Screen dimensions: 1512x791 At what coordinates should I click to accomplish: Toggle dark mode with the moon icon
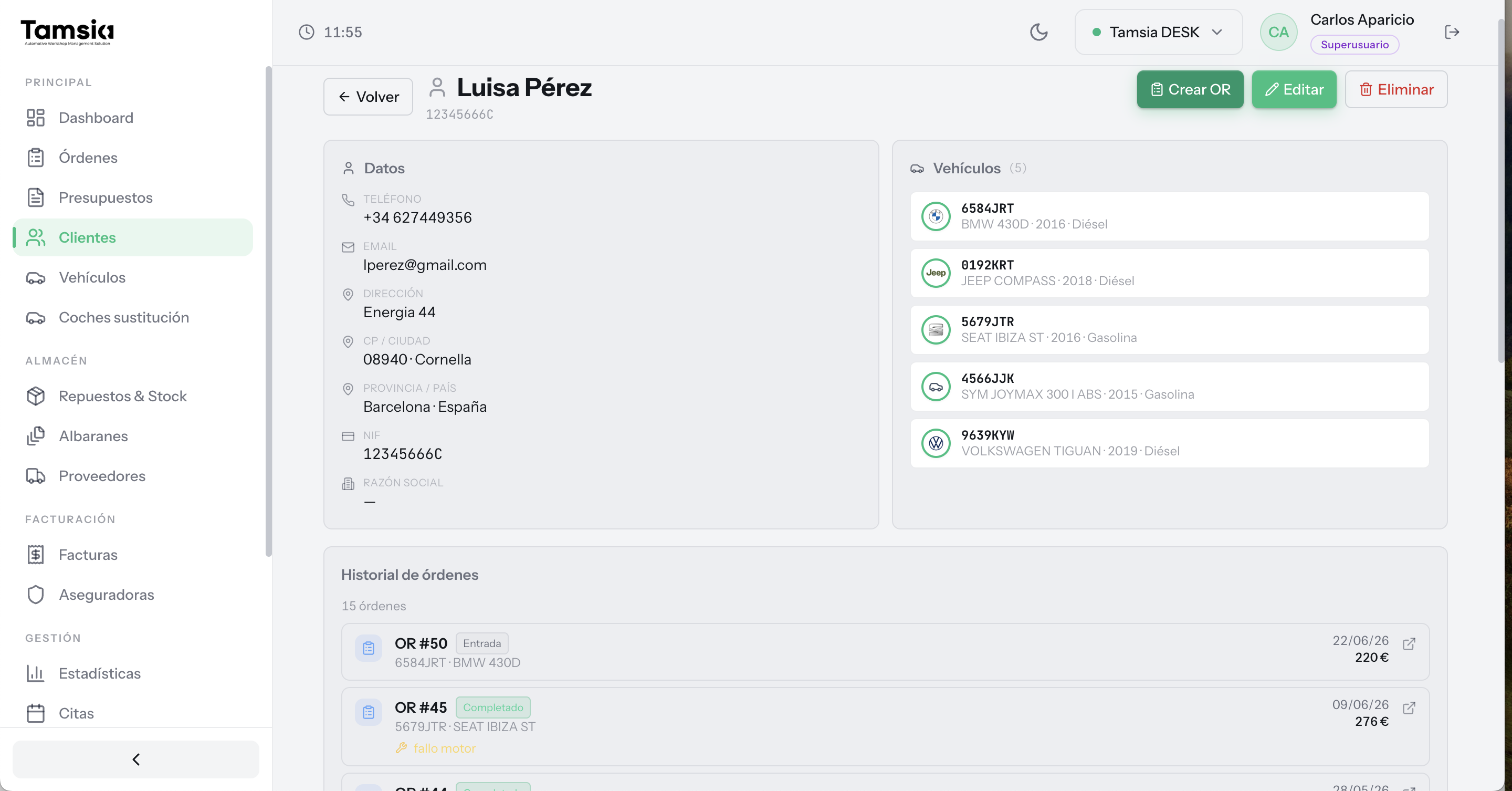1039,32
